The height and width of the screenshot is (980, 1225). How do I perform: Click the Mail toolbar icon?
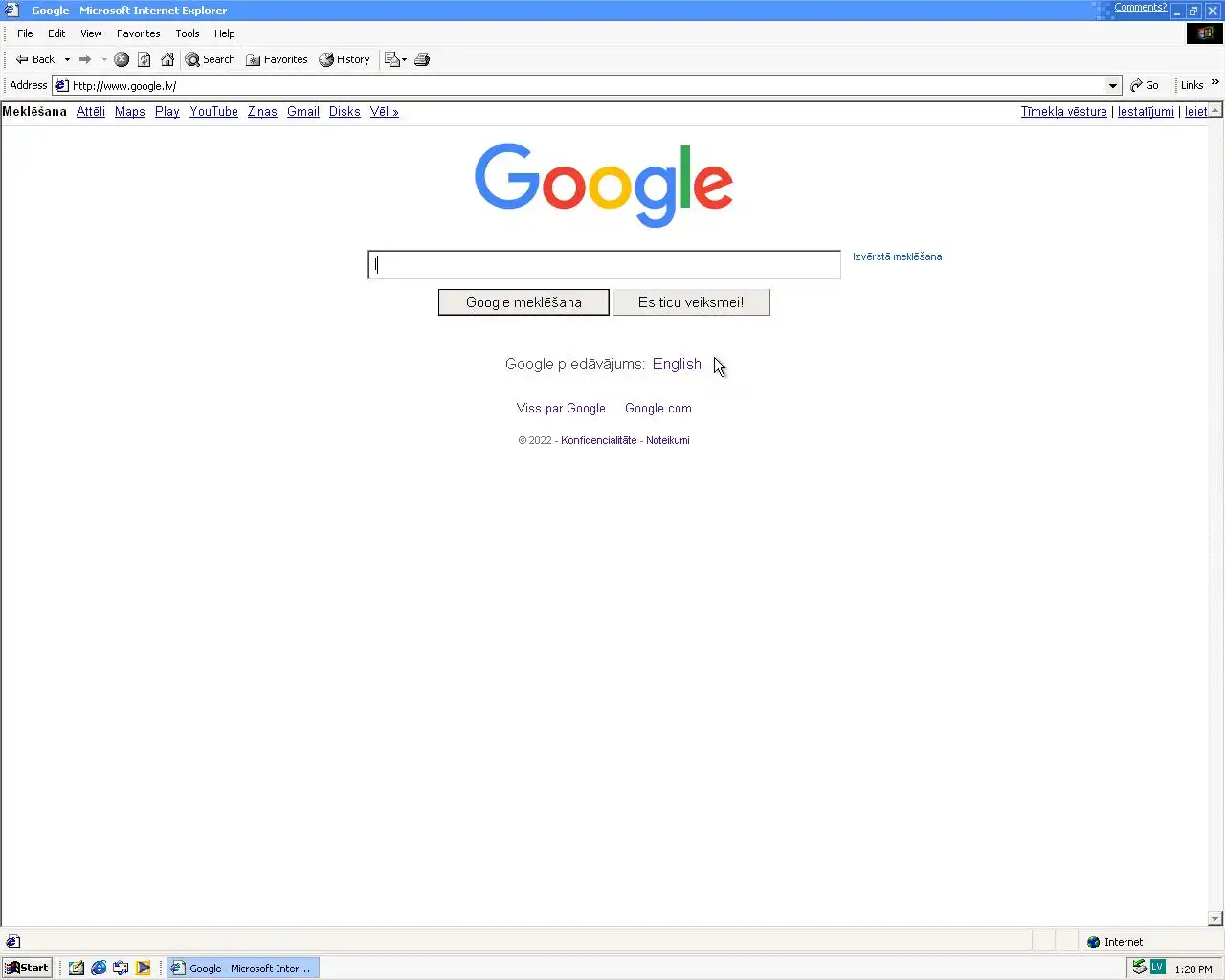pyautogui.click(x=391, y=59)
